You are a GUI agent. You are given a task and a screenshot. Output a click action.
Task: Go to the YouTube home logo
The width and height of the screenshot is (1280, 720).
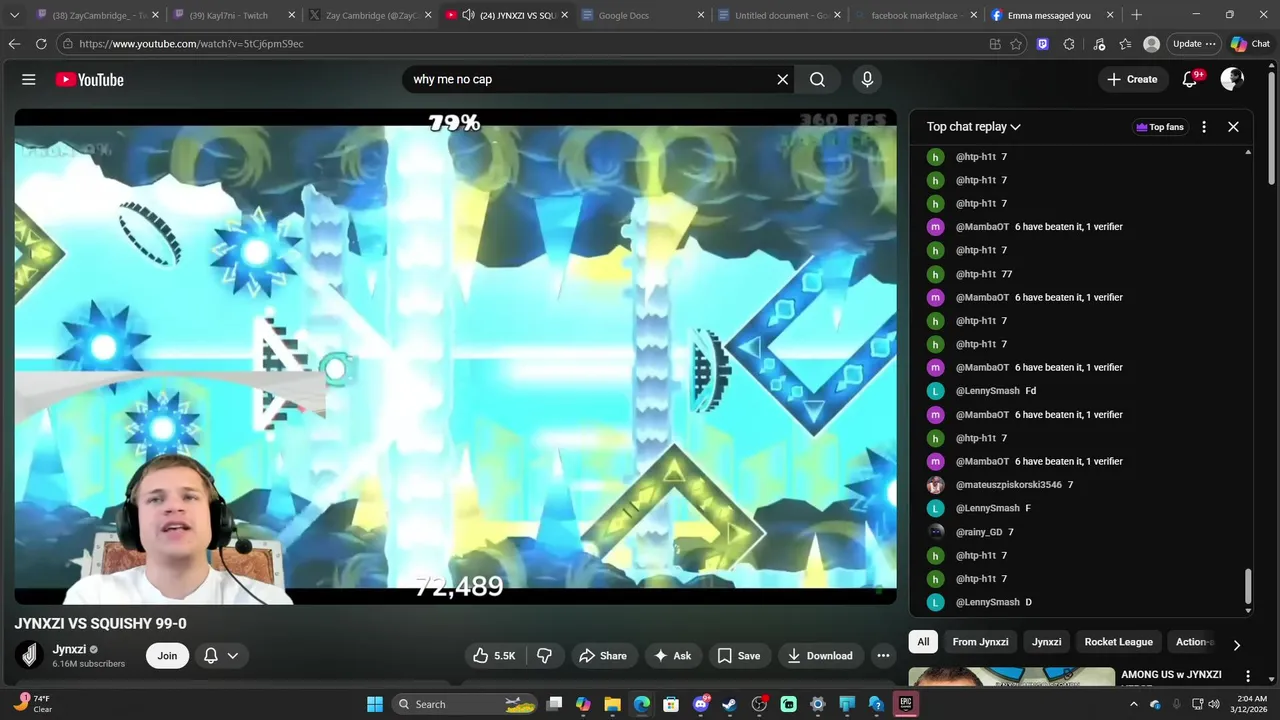click(x=90, y=80)
